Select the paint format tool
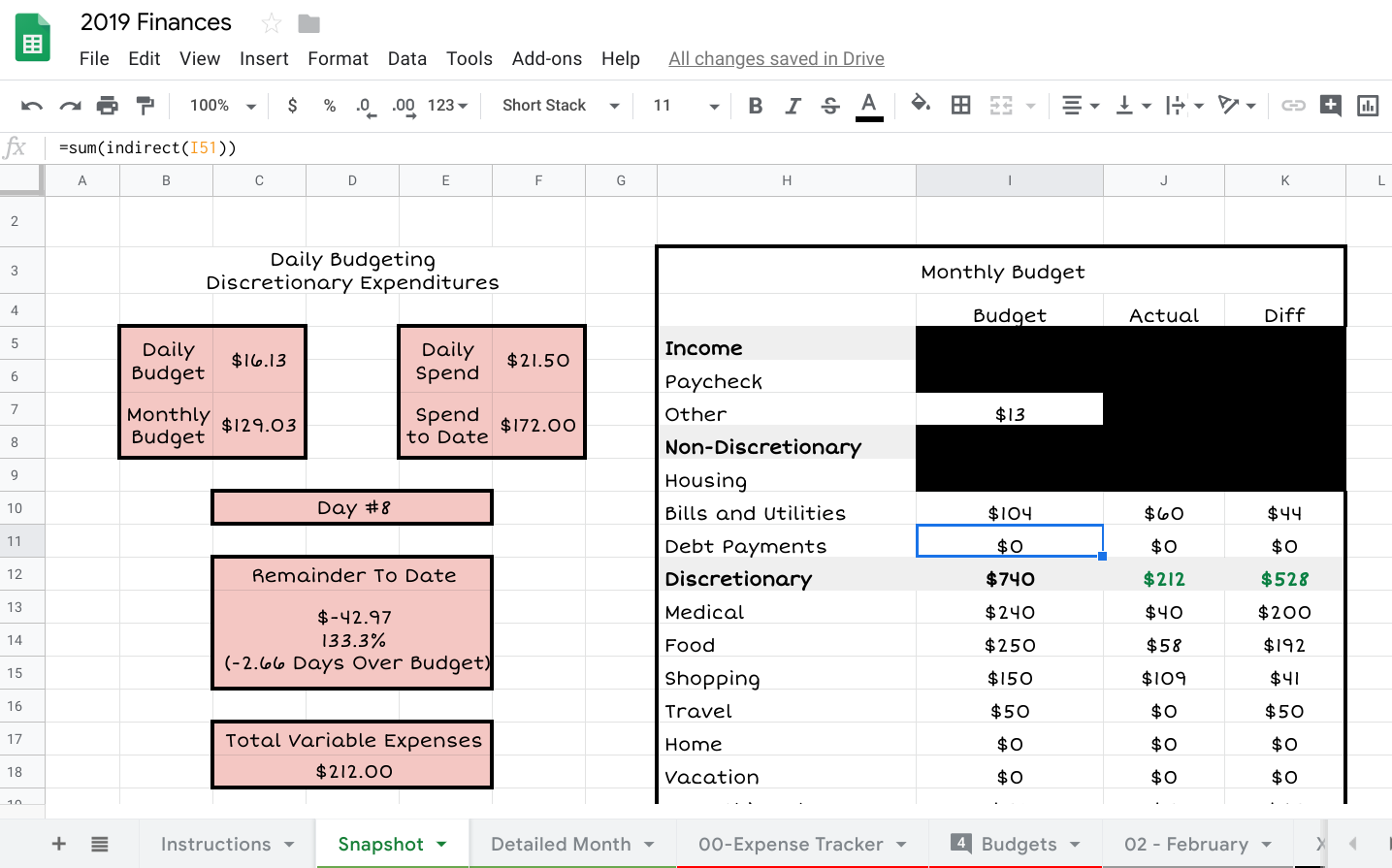1392x868 pixels. point(145,106)
